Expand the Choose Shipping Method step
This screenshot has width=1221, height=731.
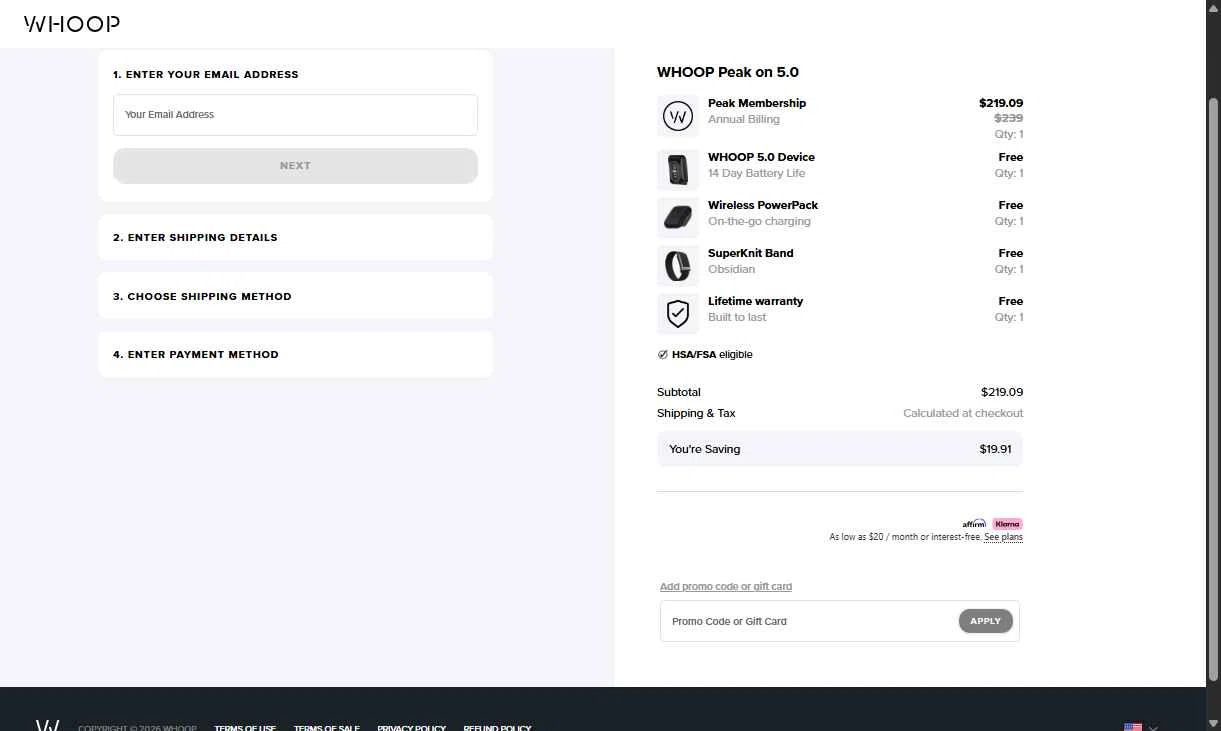click(x=295, y=296)
